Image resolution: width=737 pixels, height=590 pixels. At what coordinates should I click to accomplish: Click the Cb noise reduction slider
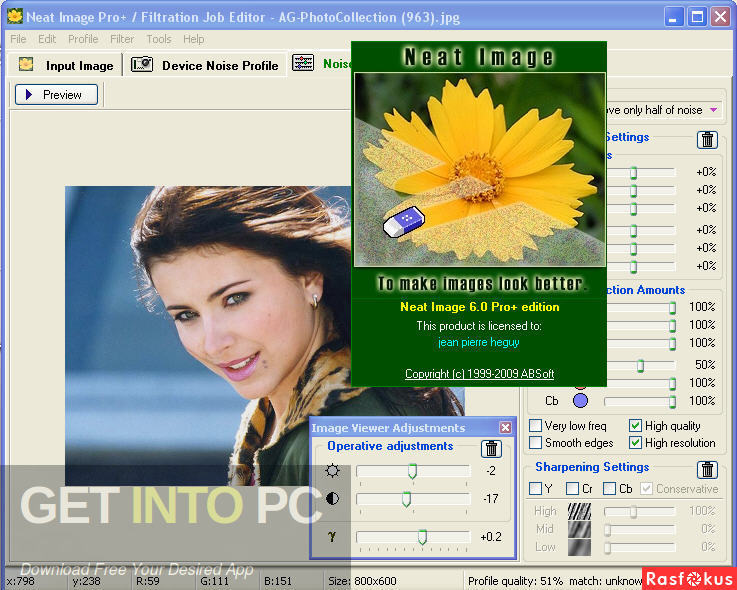640,401
